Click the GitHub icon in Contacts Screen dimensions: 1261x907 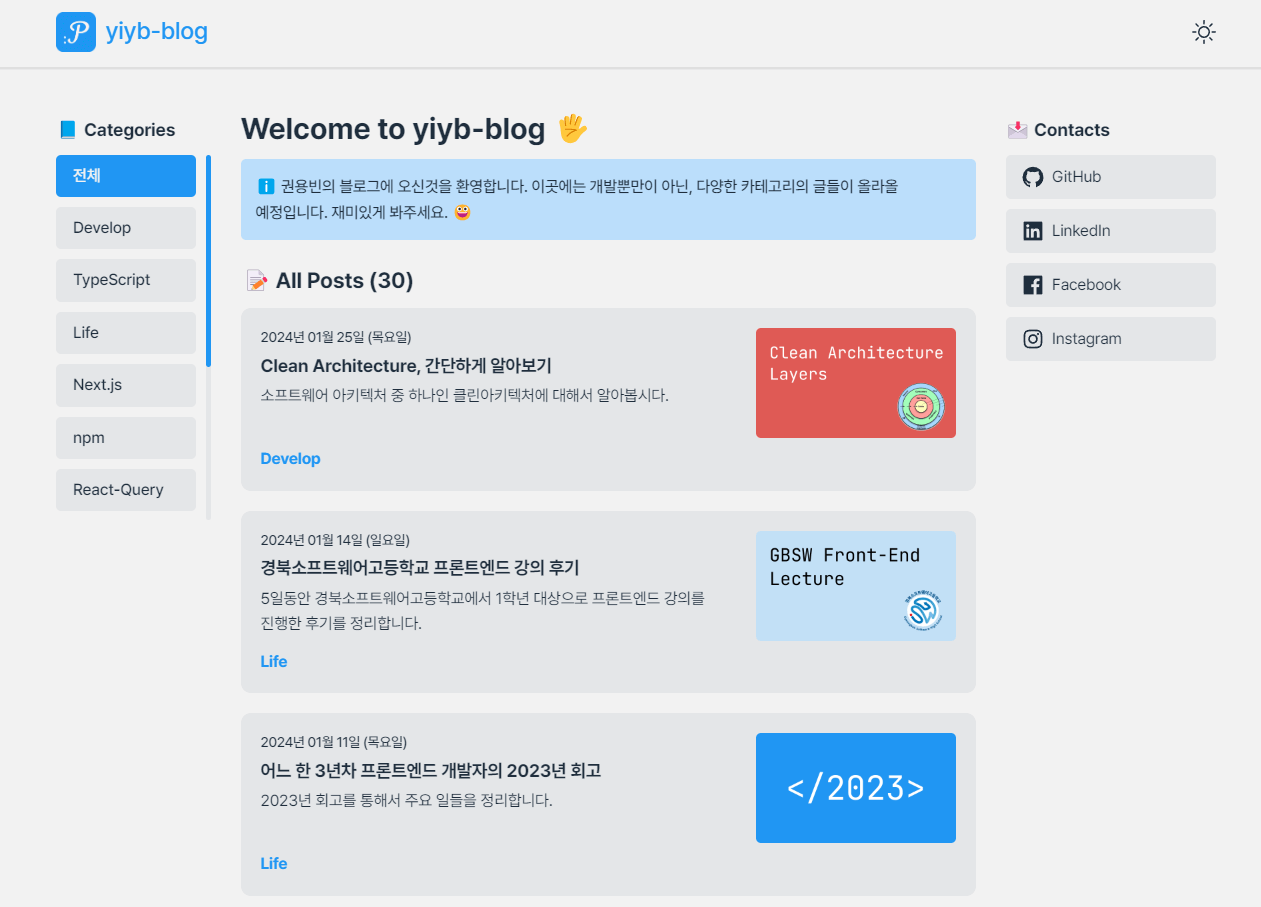(x=1033, y=177)
